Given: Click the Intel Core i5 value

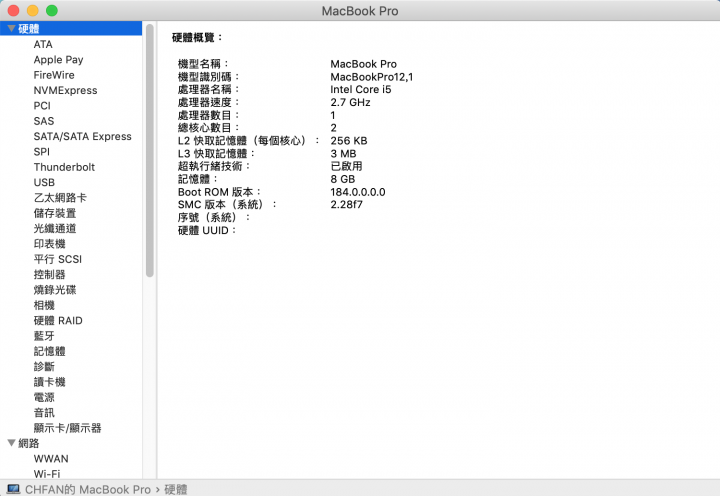Looking at the screenshot, I should tap(360, 90).
